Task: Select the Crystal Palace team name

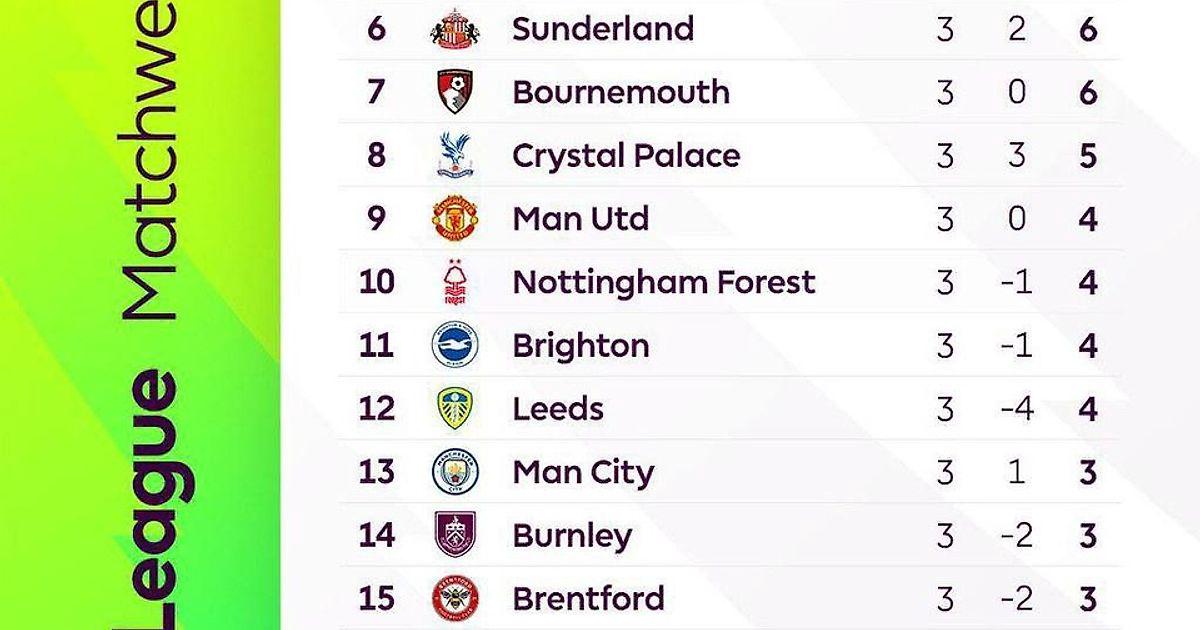Action: (626, 156)
